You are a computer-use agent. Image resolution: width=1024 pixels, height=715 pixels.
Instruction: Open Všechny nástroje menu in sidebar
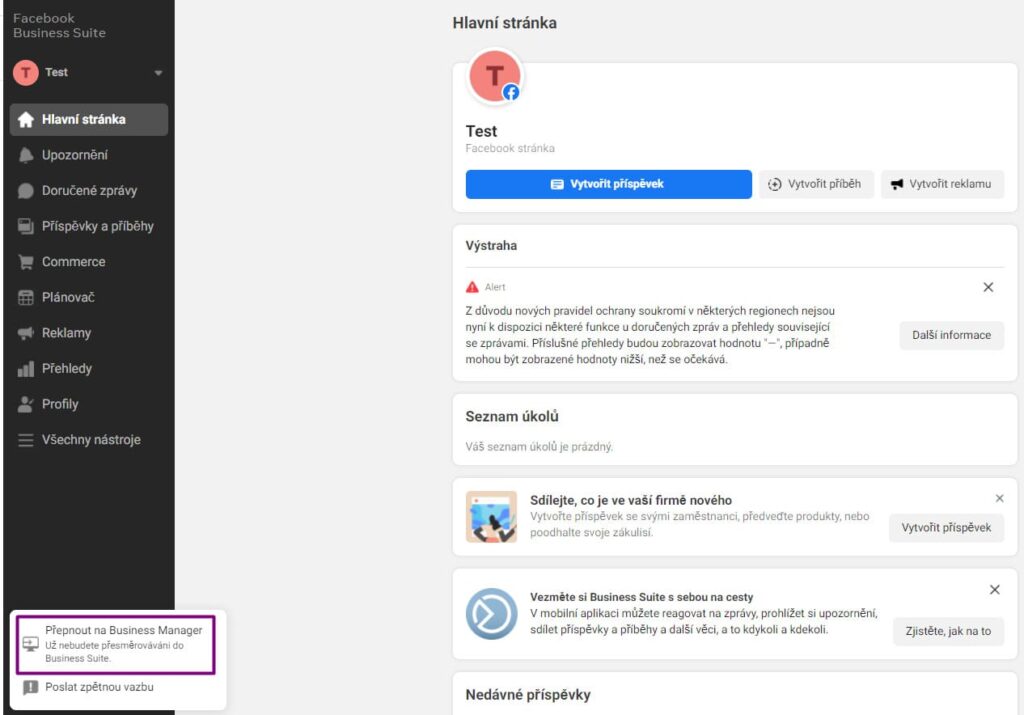(90, 440)
